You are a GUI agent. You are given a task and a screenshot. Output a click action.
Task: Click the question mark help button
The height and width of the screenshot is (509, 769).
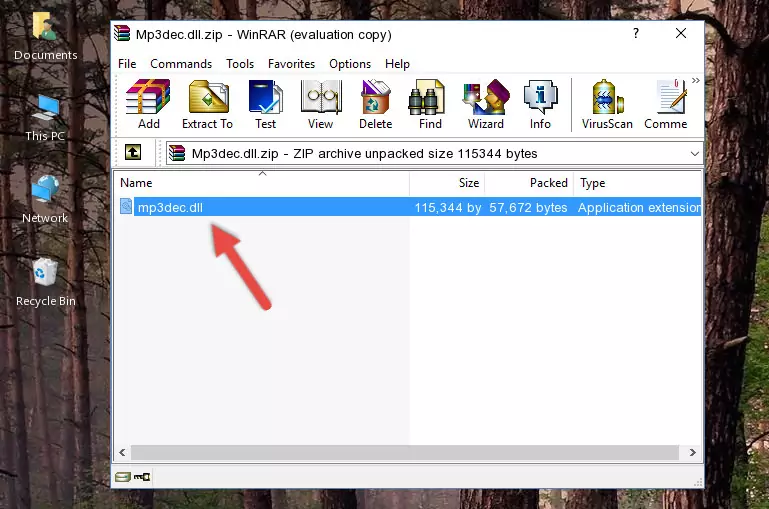636,33
